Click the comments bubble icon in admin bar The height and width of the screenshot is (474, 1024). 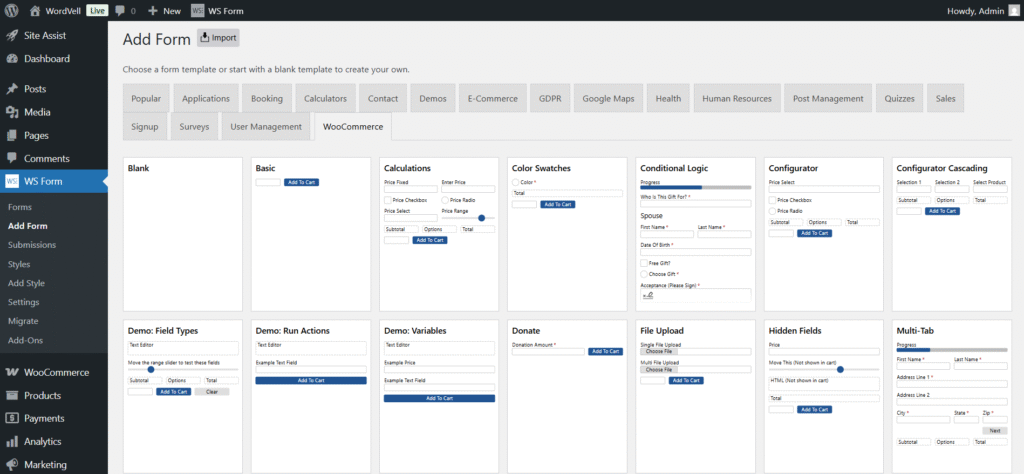coord(120,10)
